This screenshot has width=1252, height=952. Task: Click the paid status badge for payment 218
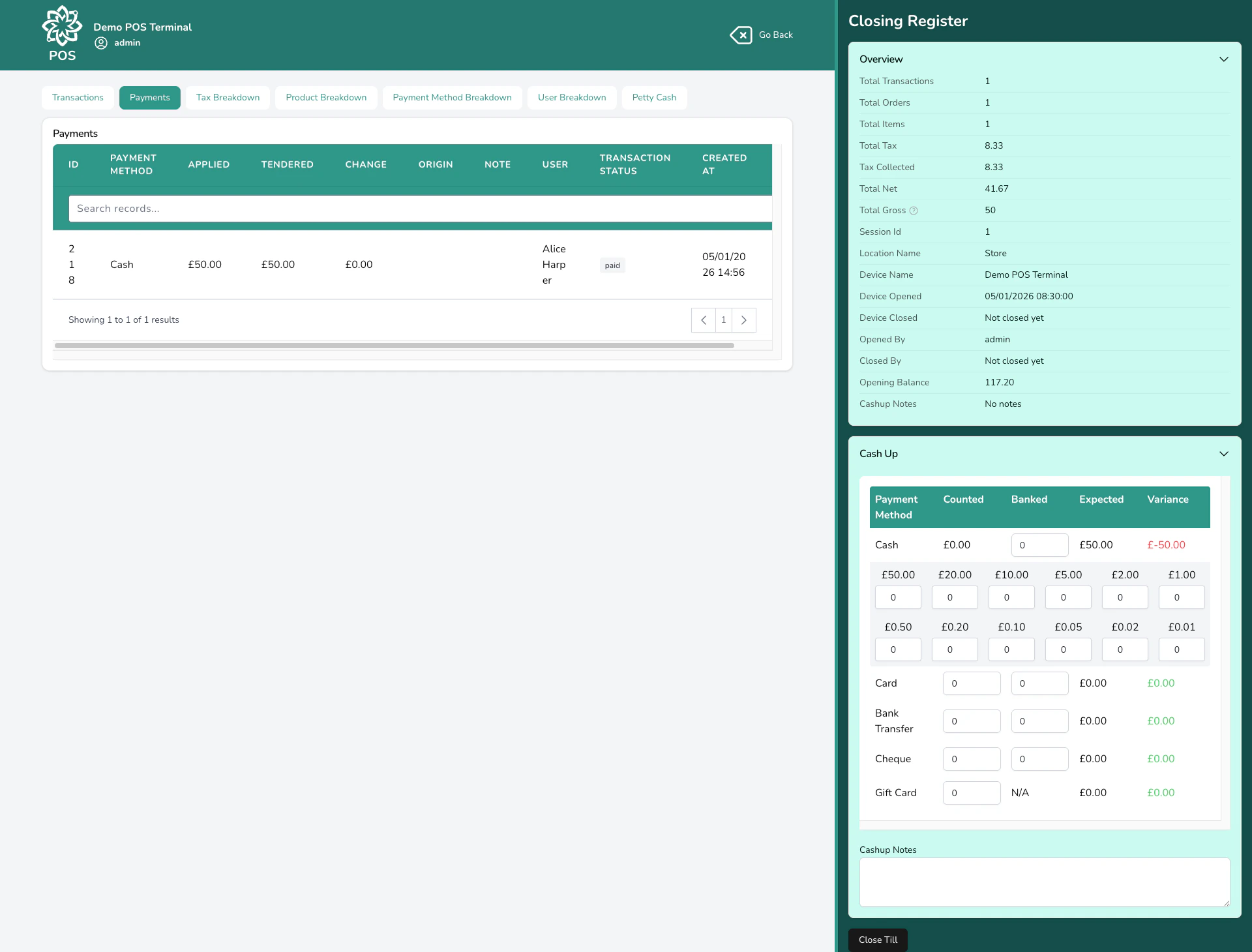612,265
